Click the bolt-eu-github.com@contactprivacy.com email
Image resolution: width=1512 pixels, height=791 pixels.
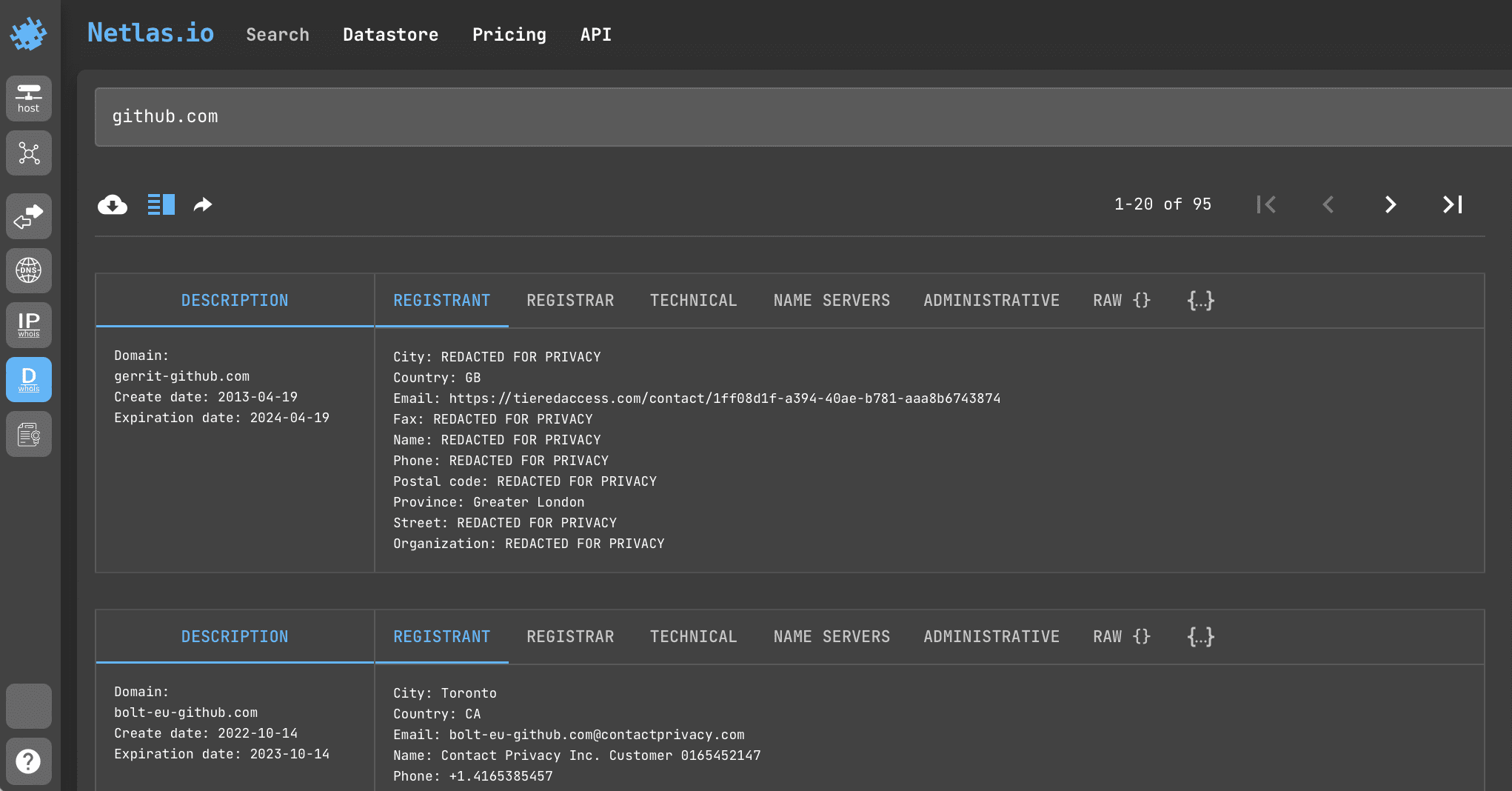[x=597, y=735]
